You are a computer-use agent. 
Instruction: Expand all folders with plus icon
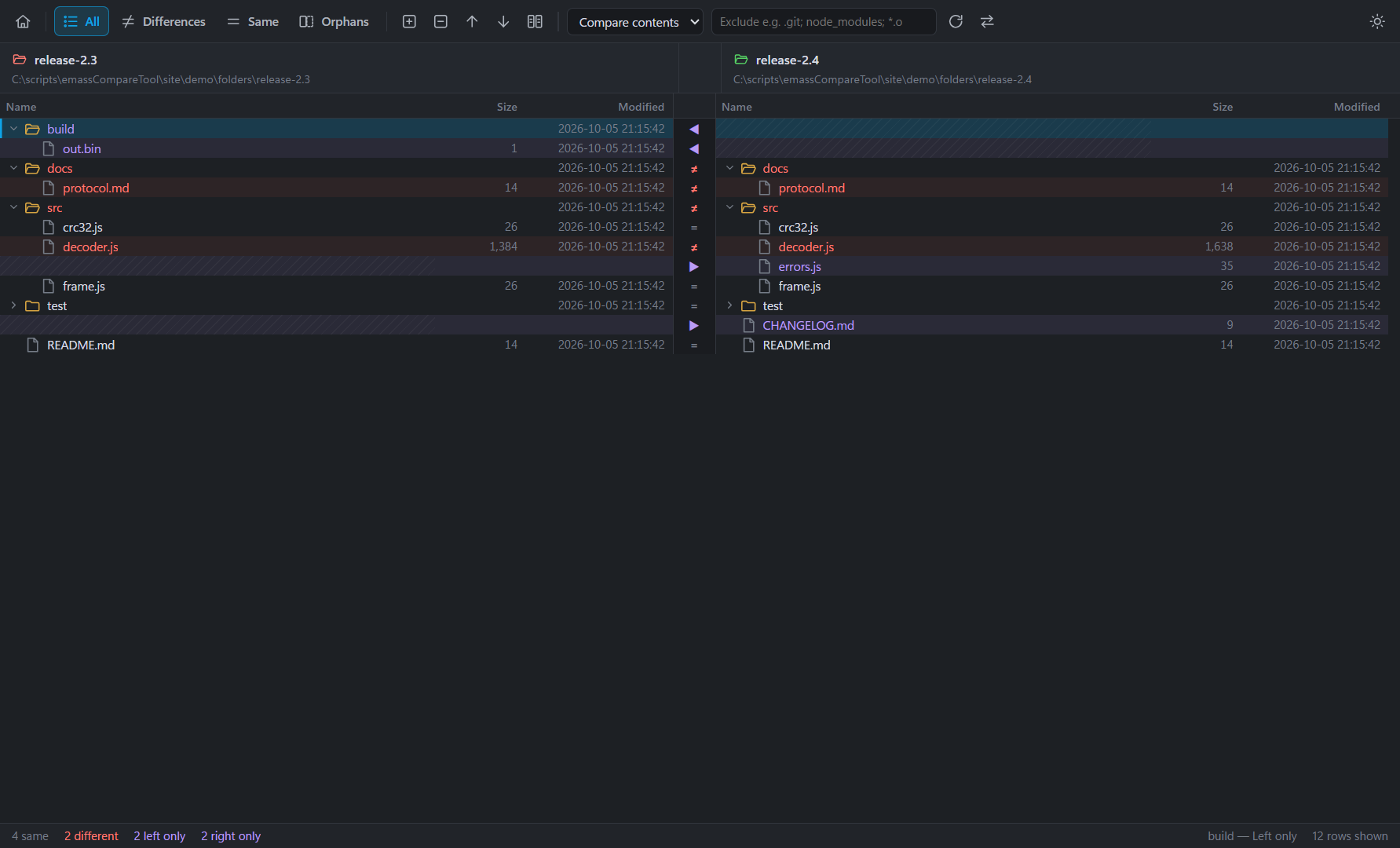click(409, 22)
